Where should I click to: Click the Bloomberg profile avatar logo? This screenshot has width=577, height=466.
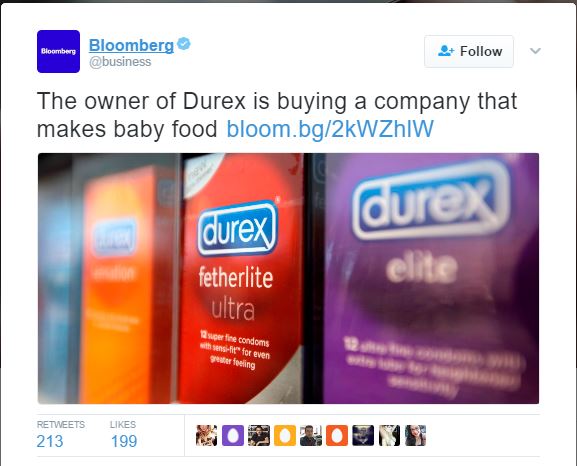coord(58,51)
